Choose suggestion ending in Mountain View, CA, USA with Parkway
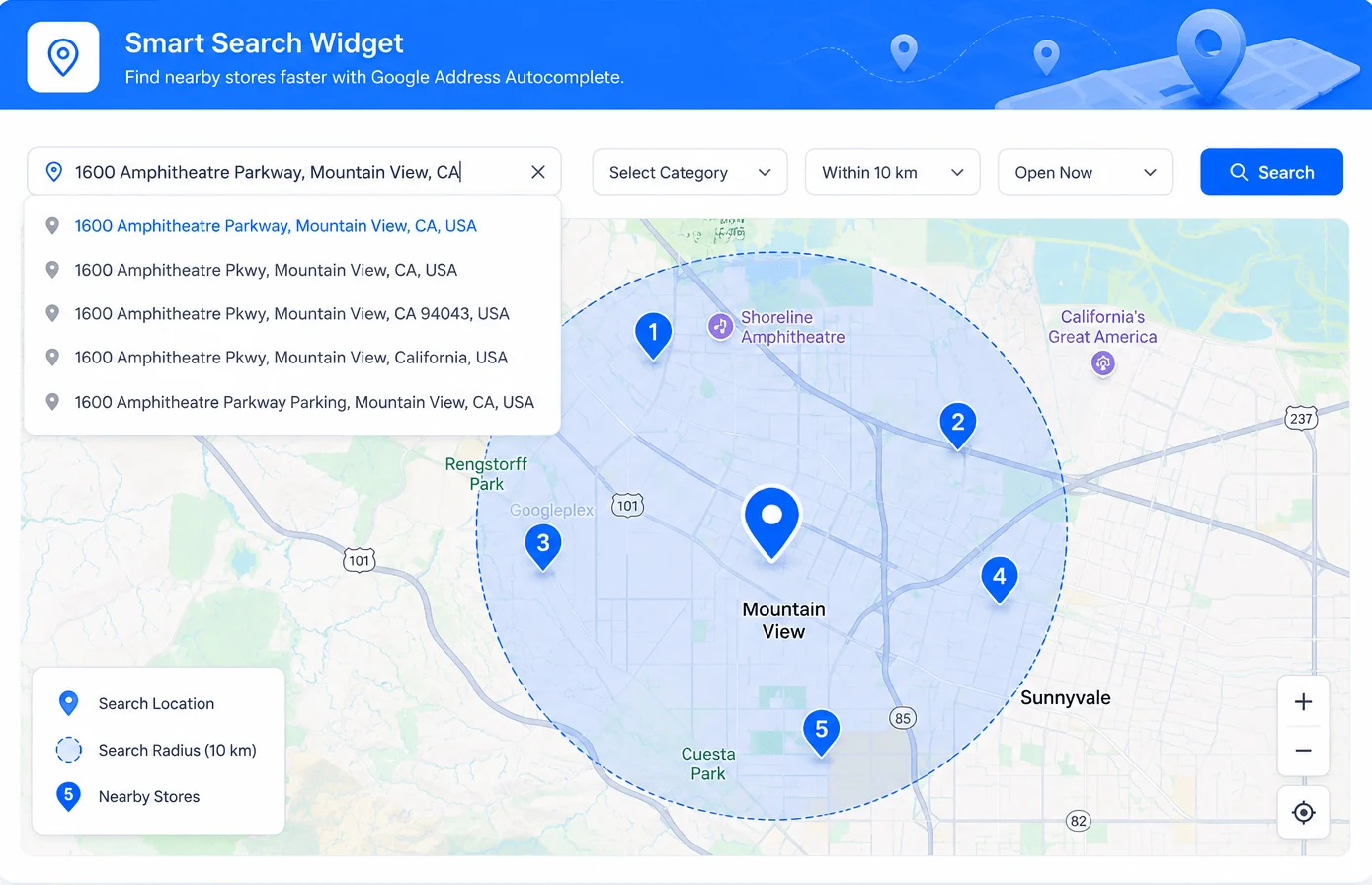The width and height of the screenshot is (1372, 885). 292,226
